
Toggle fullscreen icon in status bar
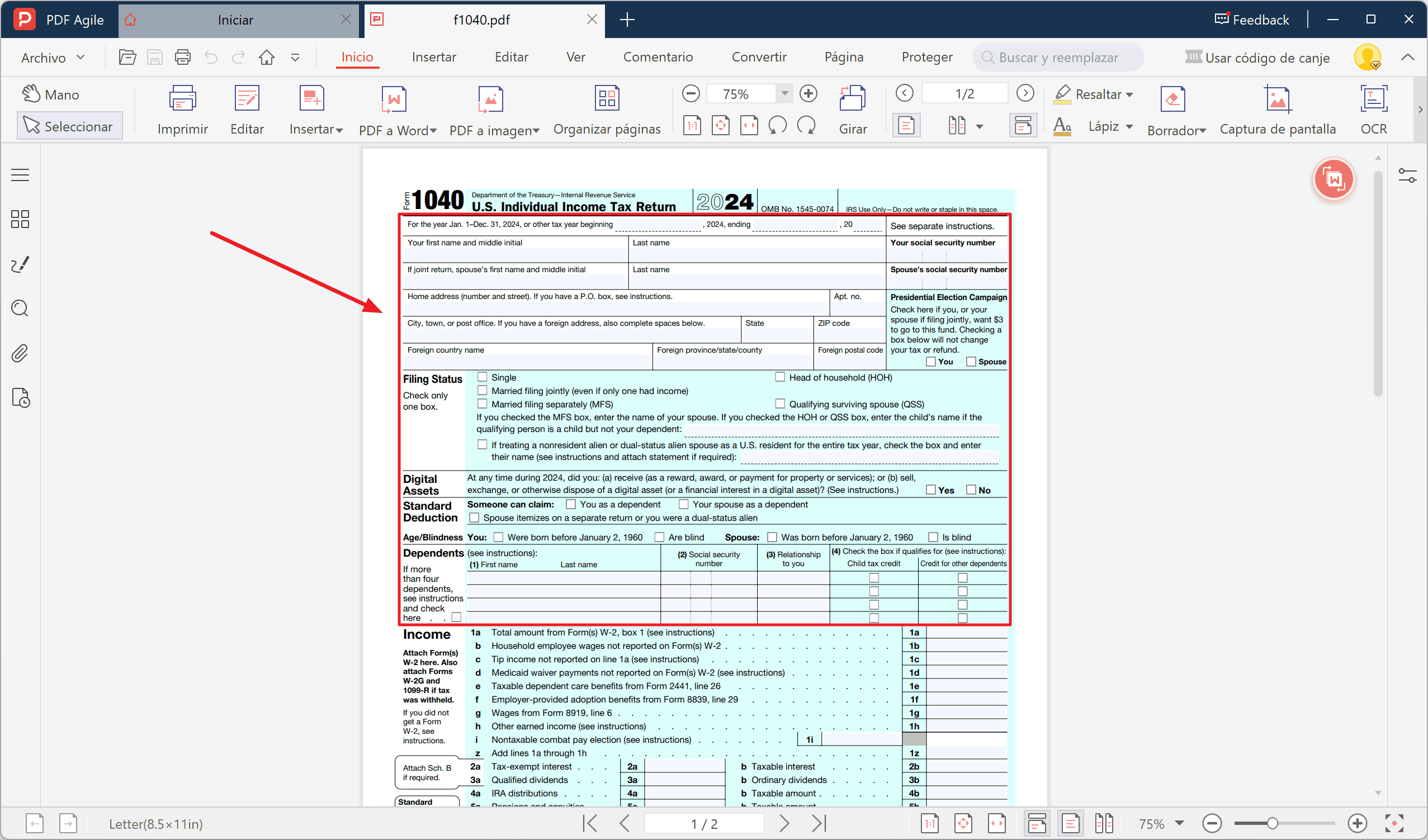coord(1393,823)
